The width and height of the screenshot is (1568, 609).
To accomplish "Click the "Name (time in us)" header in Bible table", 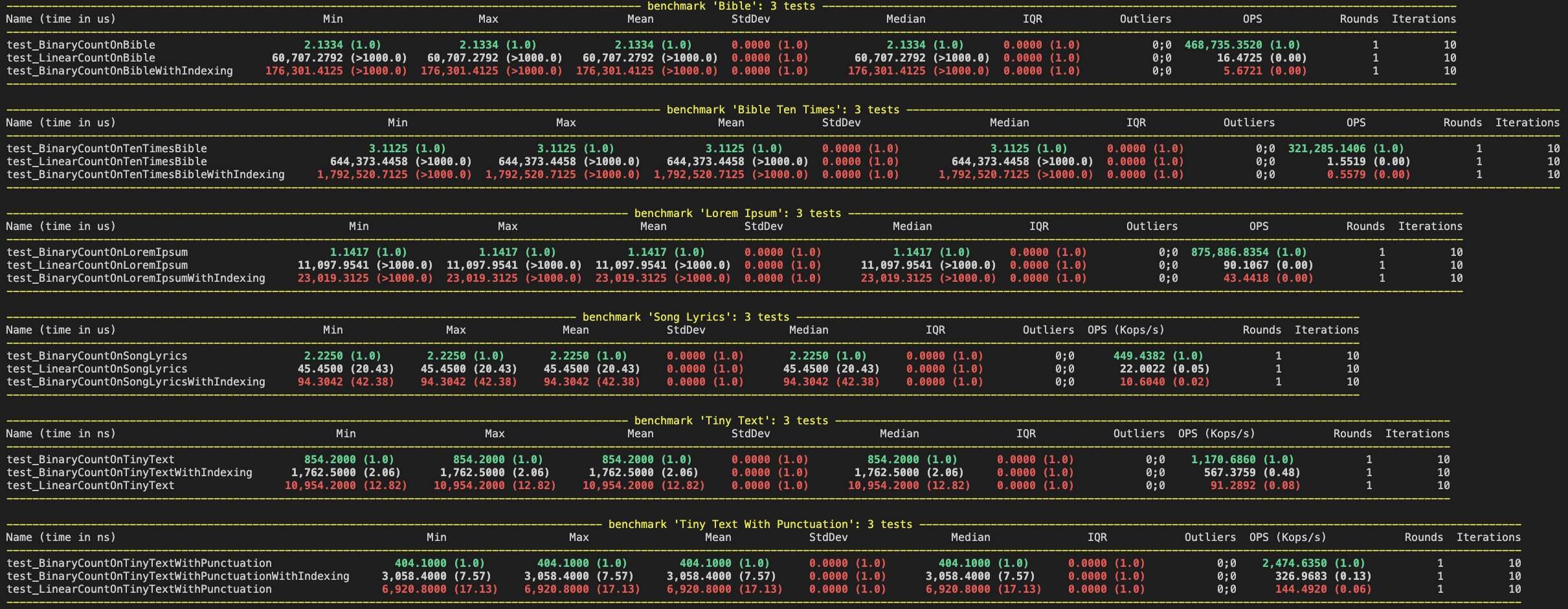I will pos(62,19).
